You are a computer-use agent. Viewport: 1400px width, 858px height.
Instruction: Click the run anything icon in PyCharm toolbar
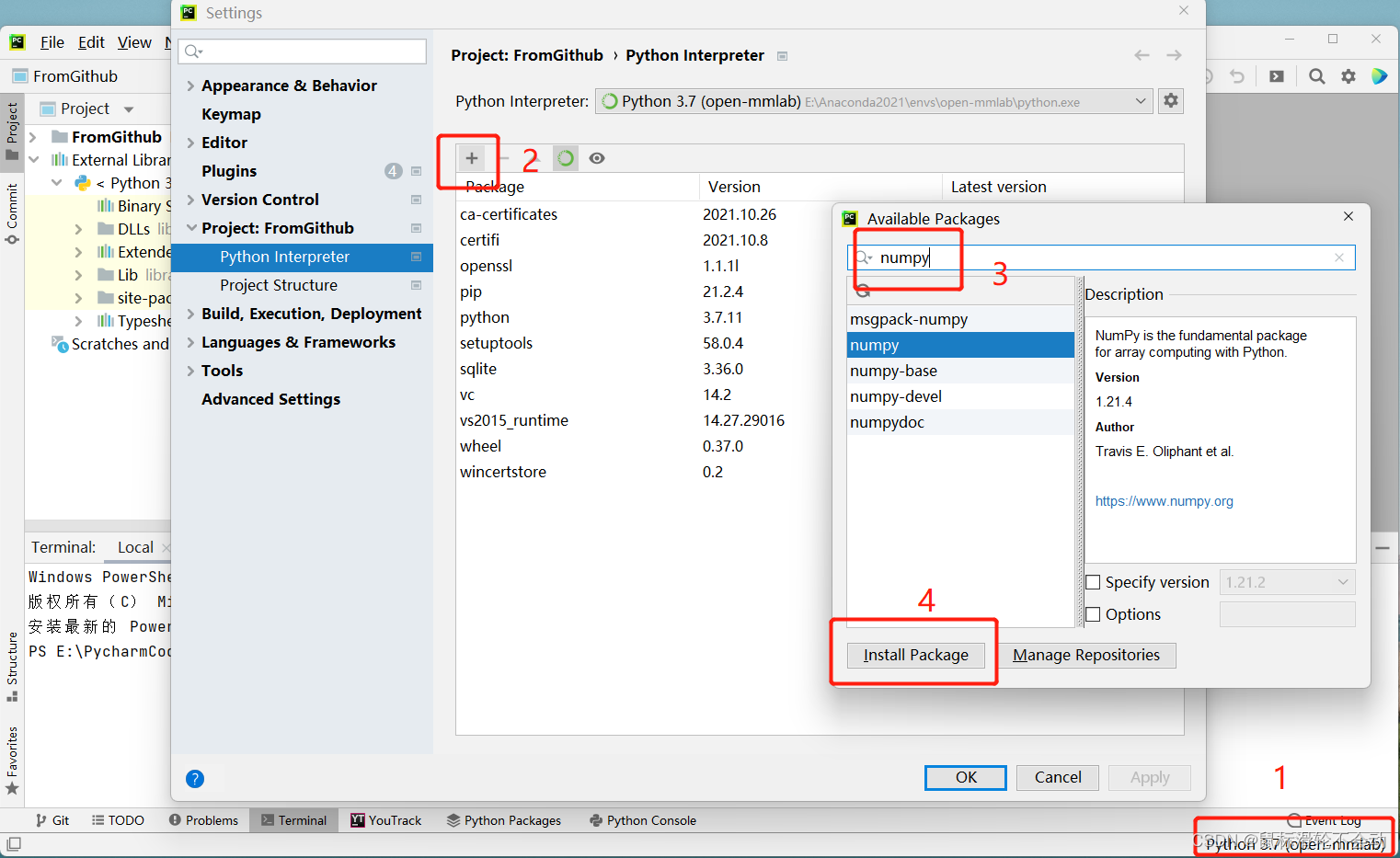coord(1277,76)
